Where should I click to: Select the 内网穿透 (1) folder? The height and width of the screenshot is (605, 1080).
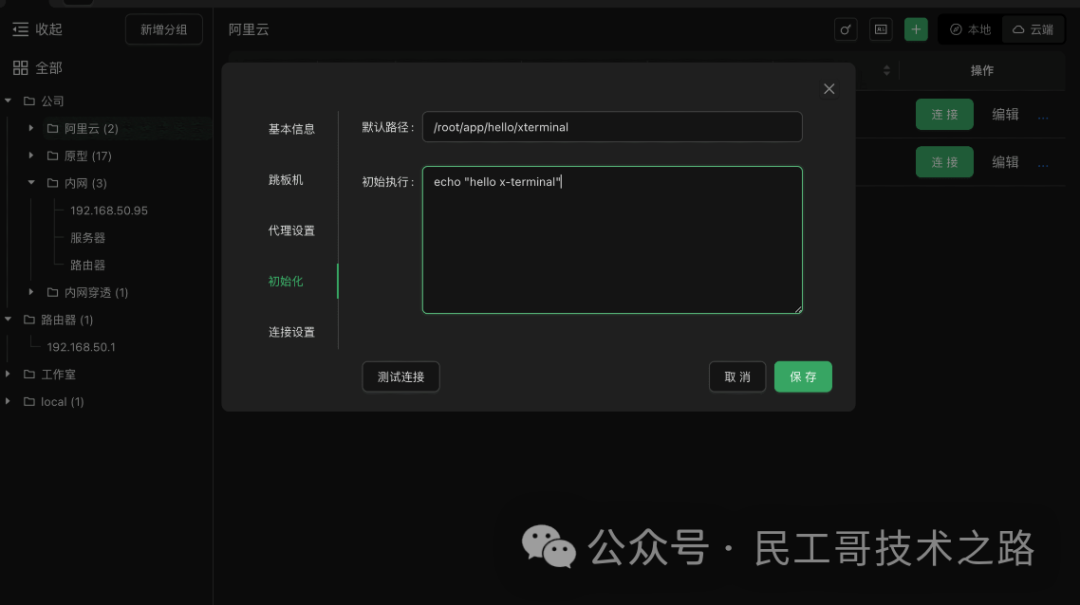pos(96,292)
